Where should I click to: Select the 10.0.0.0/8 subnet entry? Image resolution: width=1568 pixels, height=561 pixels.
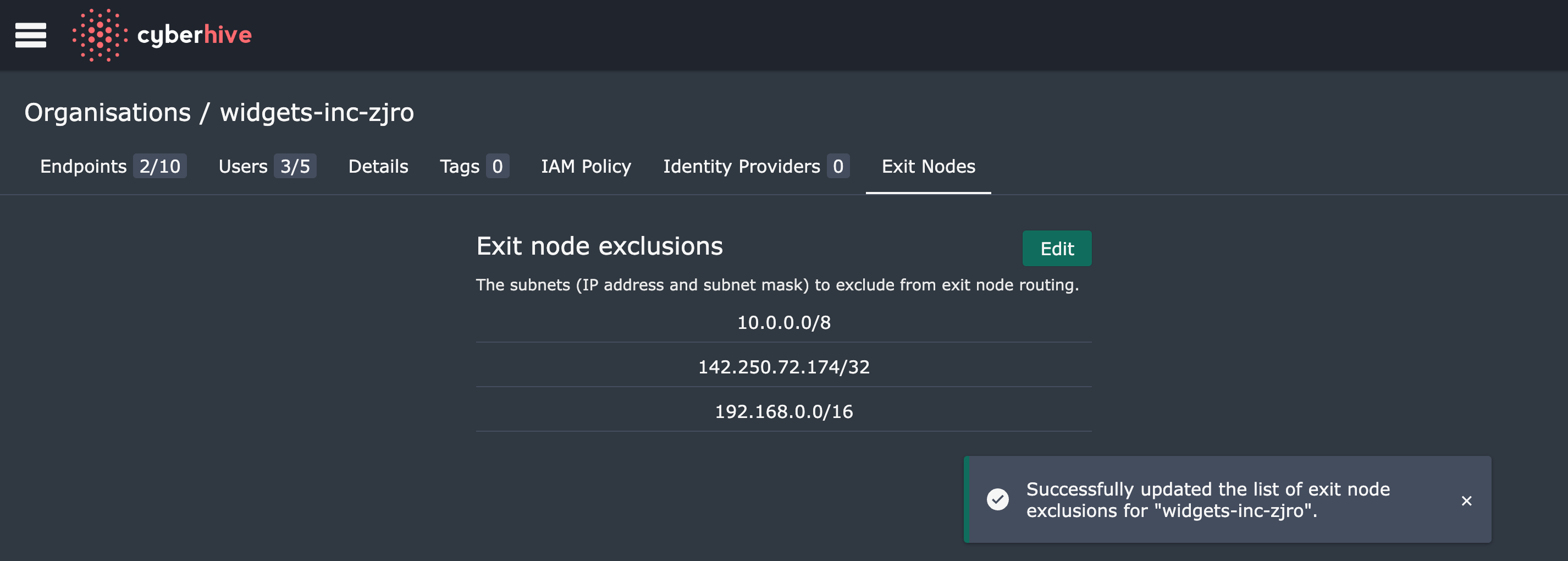783,322
